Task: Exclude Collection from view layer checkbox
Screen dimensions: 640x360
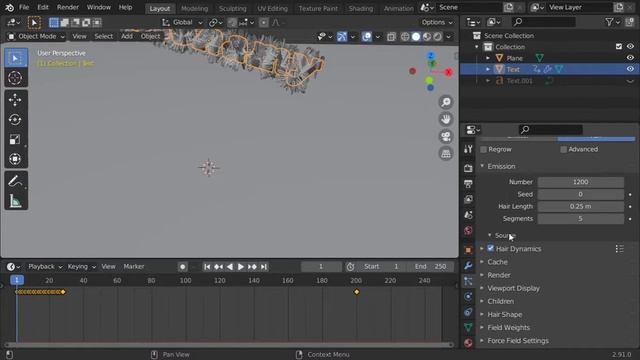Action: [x=619, y=47]
